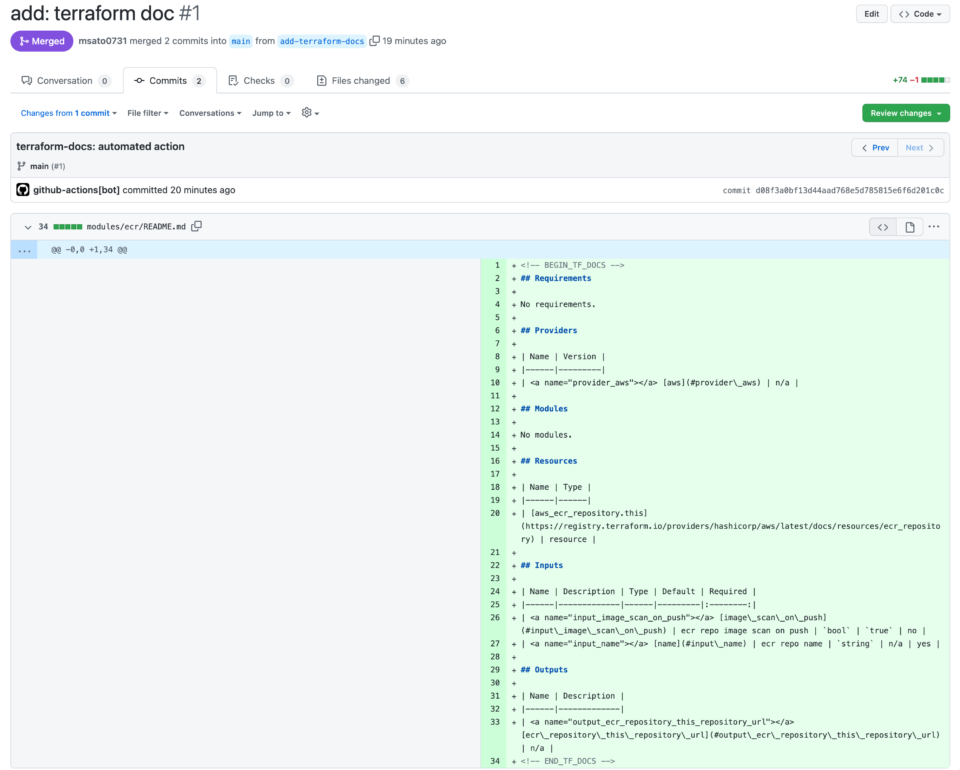Click the Edit button

pos(872,13)
